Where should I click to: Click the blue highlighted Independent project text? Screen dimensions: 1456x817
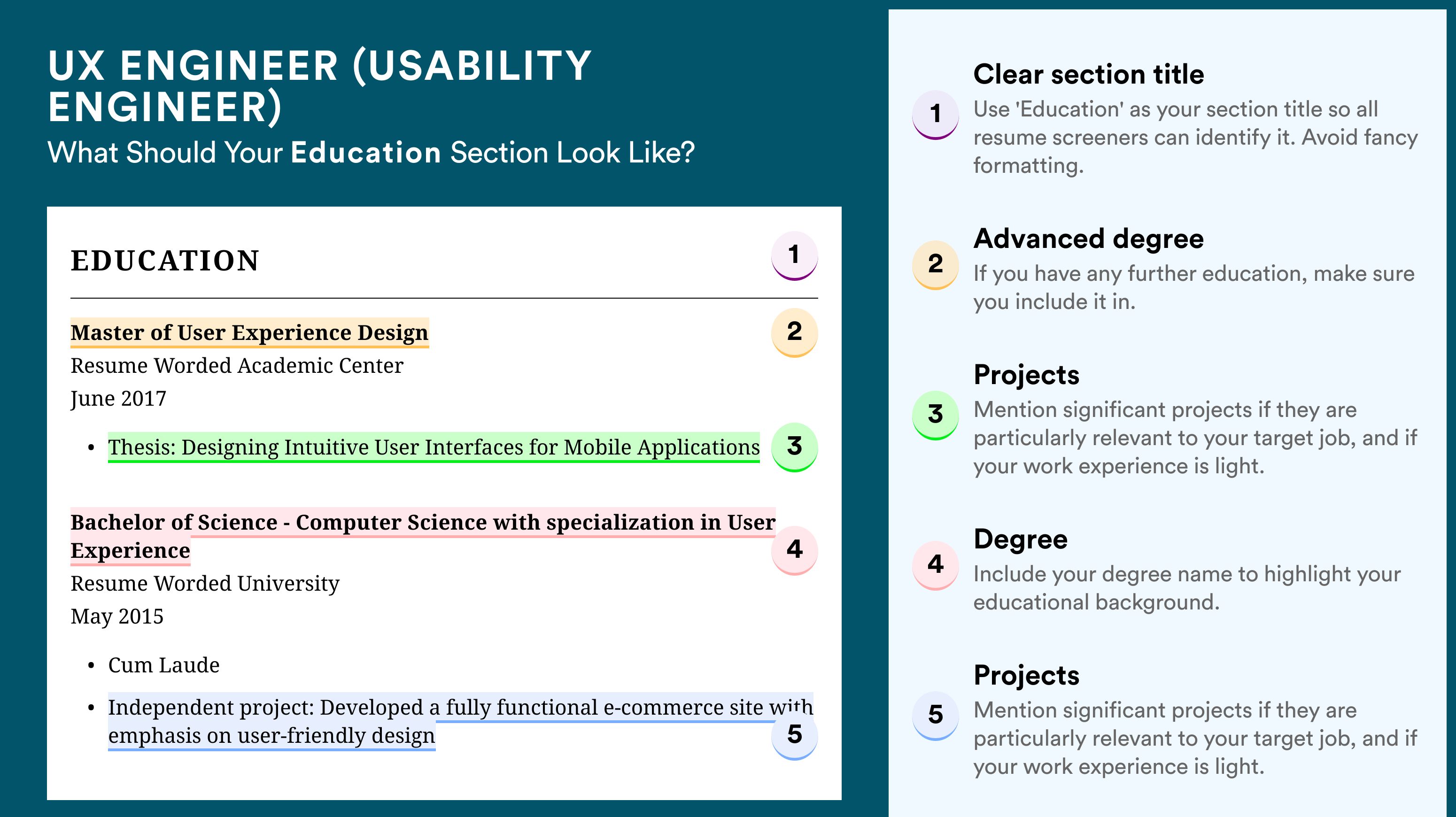click(461, 722)
